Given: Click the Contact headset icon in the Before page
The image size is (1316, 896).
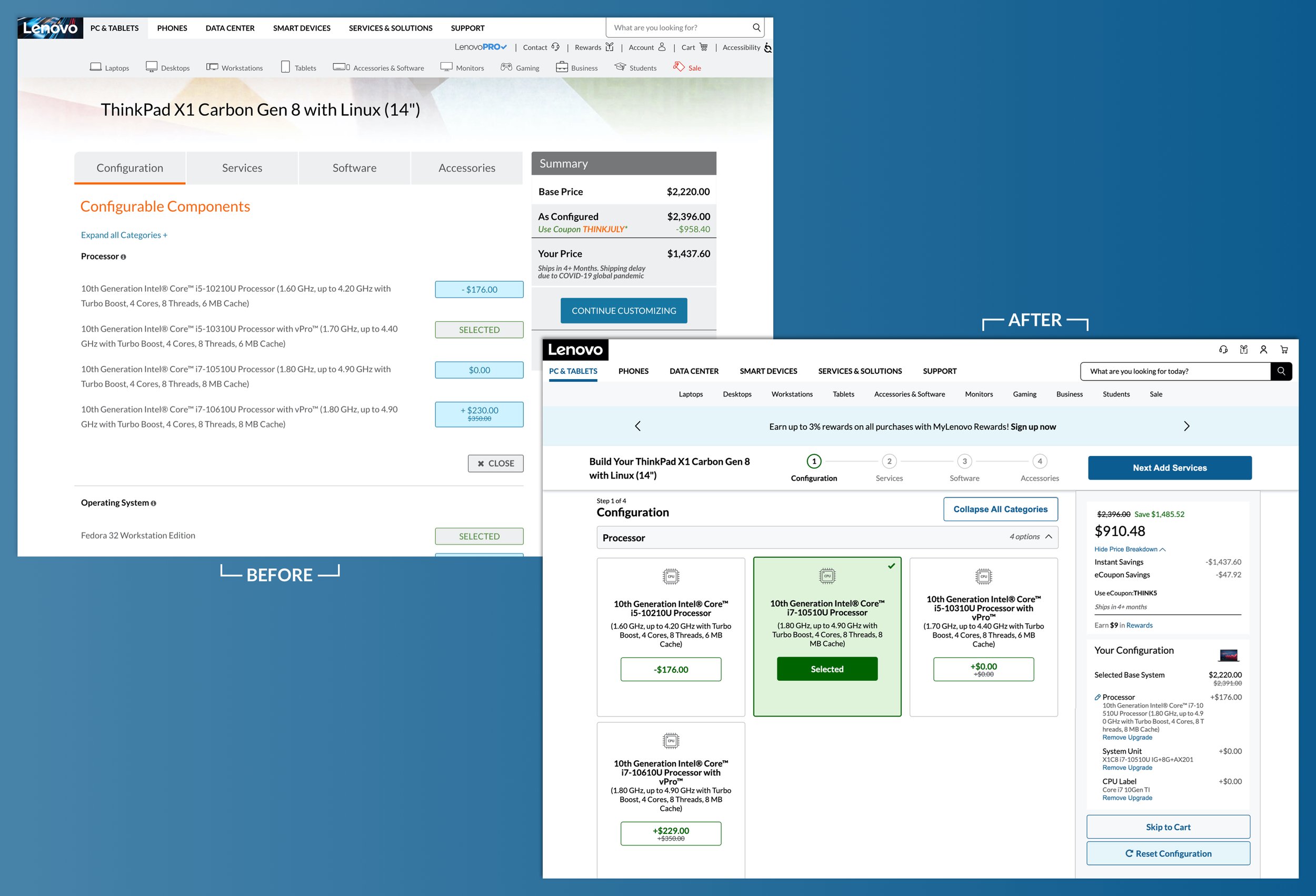Looking at the screenshot, I should 555,47.
